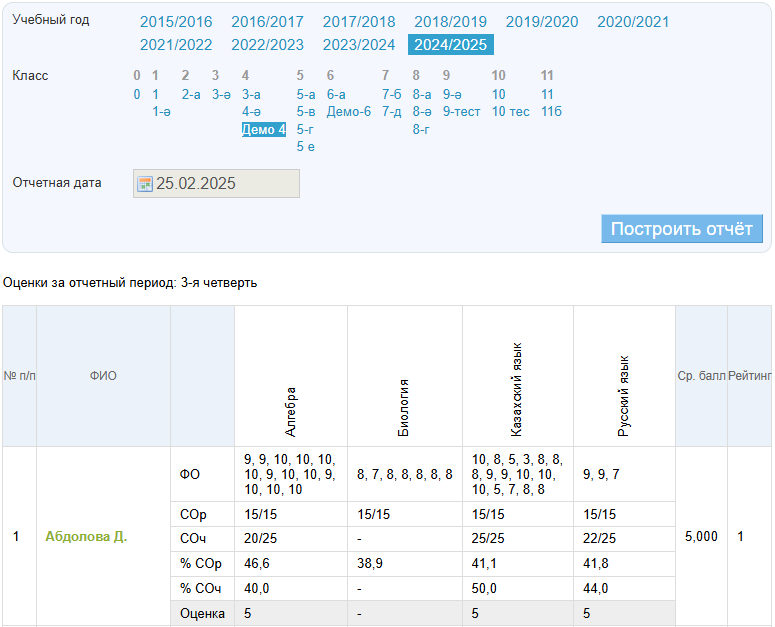Click the Рейтинг column header
Viewport: 775px width, 627px height.
click(x=749, y=376)
